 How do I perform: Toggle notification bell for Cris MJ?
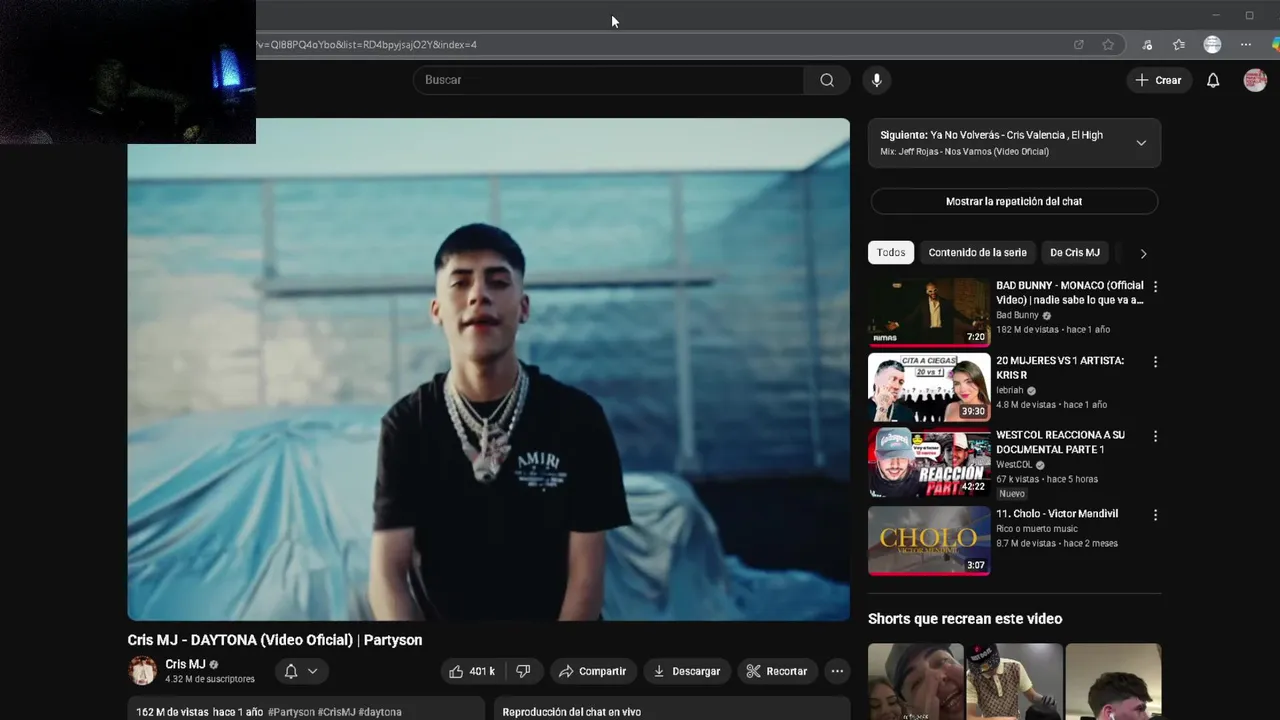coord(291,671)
